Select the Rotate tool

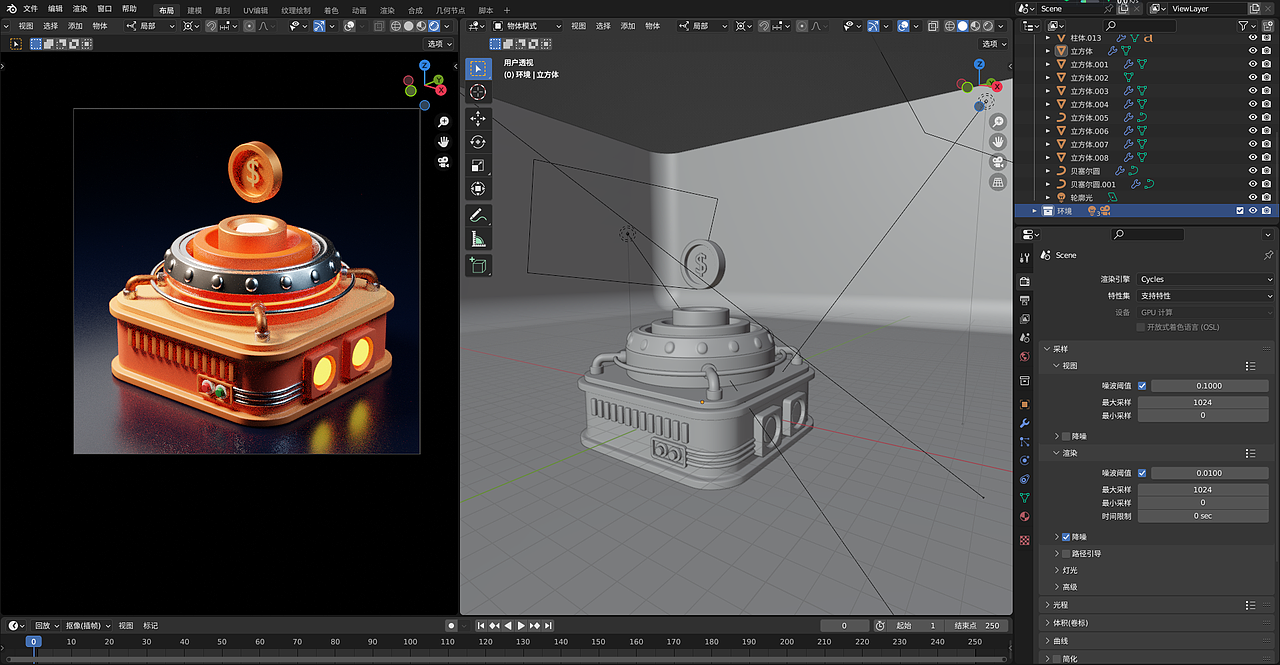click(x=478, y=142)
